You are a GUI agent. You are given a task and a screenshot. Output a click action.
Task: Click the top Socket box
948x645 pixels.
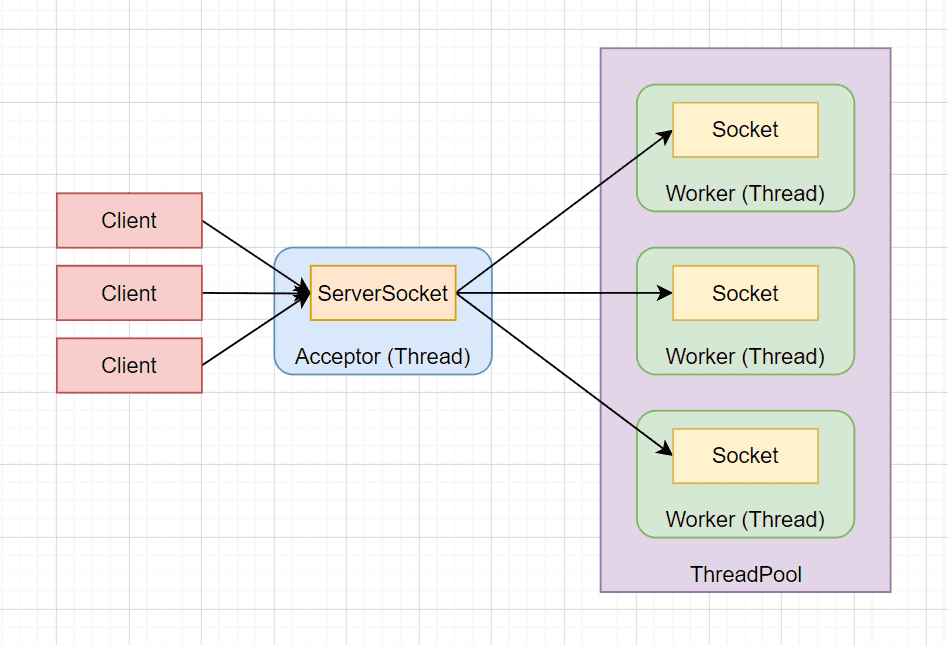tap(745, 129)
